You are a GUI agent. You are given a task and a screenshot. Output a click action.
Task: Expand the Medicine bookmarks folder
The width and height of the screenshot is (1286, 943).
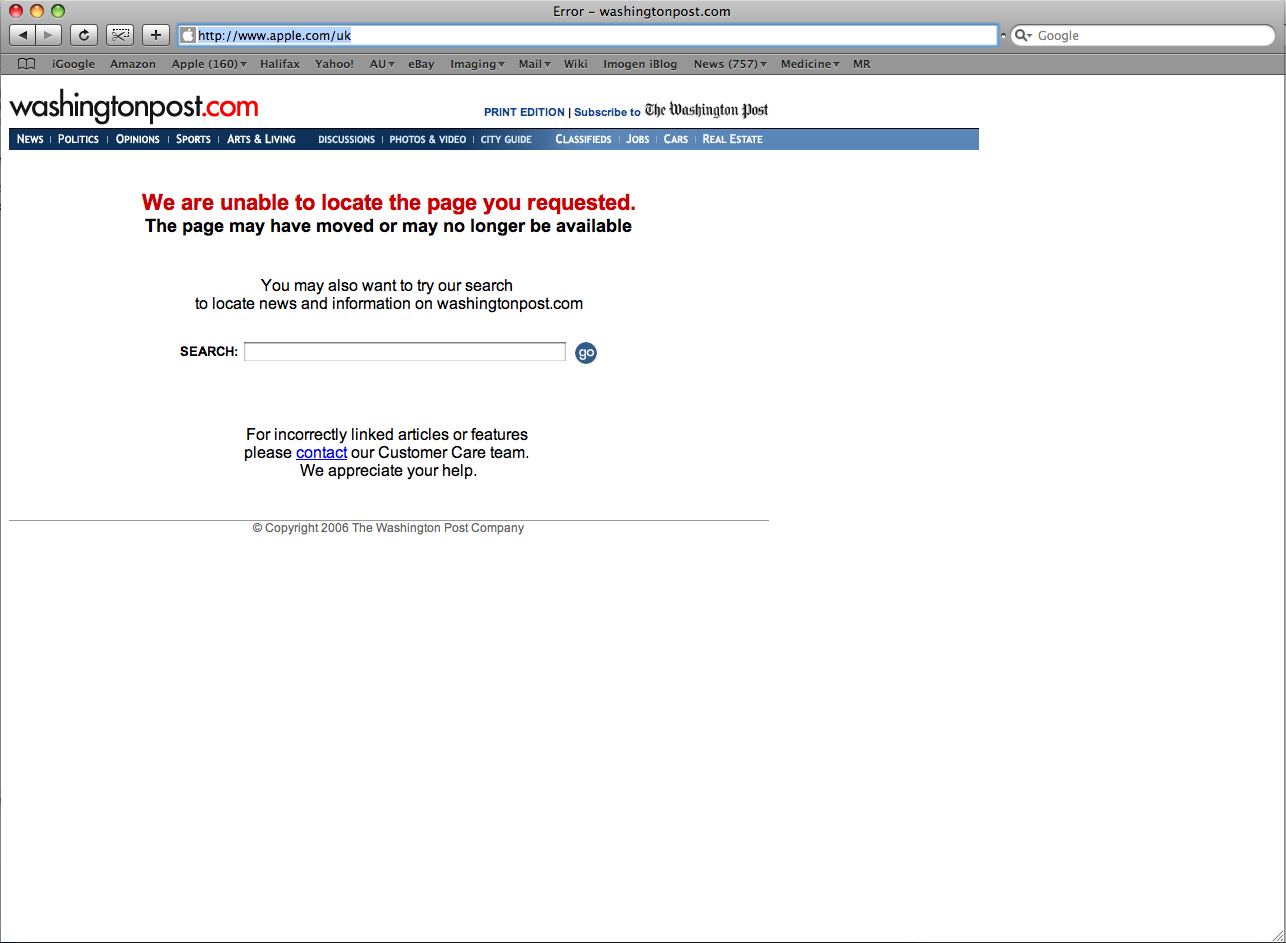tap(810, 64)
